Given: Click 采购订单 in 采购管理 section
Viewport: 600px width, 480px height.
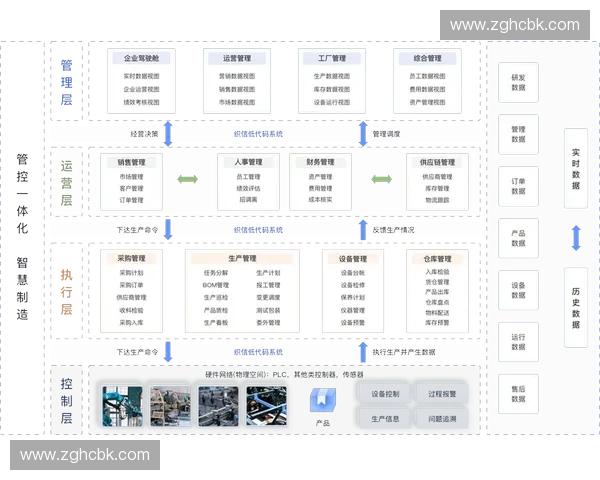Looking at the screenshot, I should click(131, 285).
